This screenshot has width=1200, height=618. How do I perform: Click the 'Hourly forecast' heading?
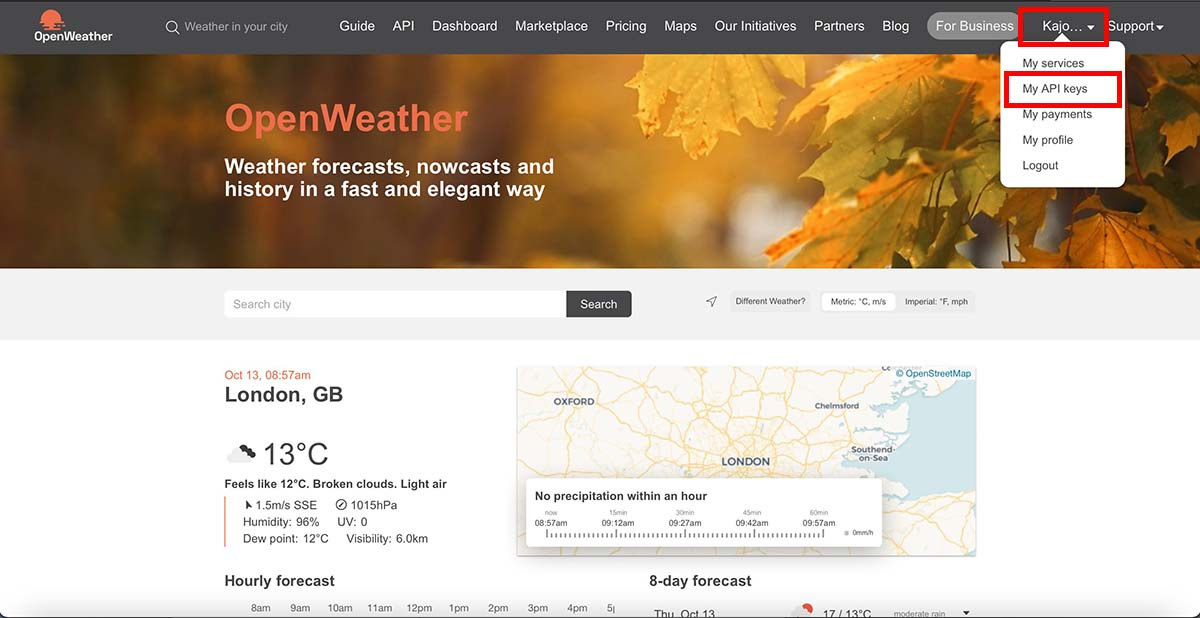click(279, 581)
